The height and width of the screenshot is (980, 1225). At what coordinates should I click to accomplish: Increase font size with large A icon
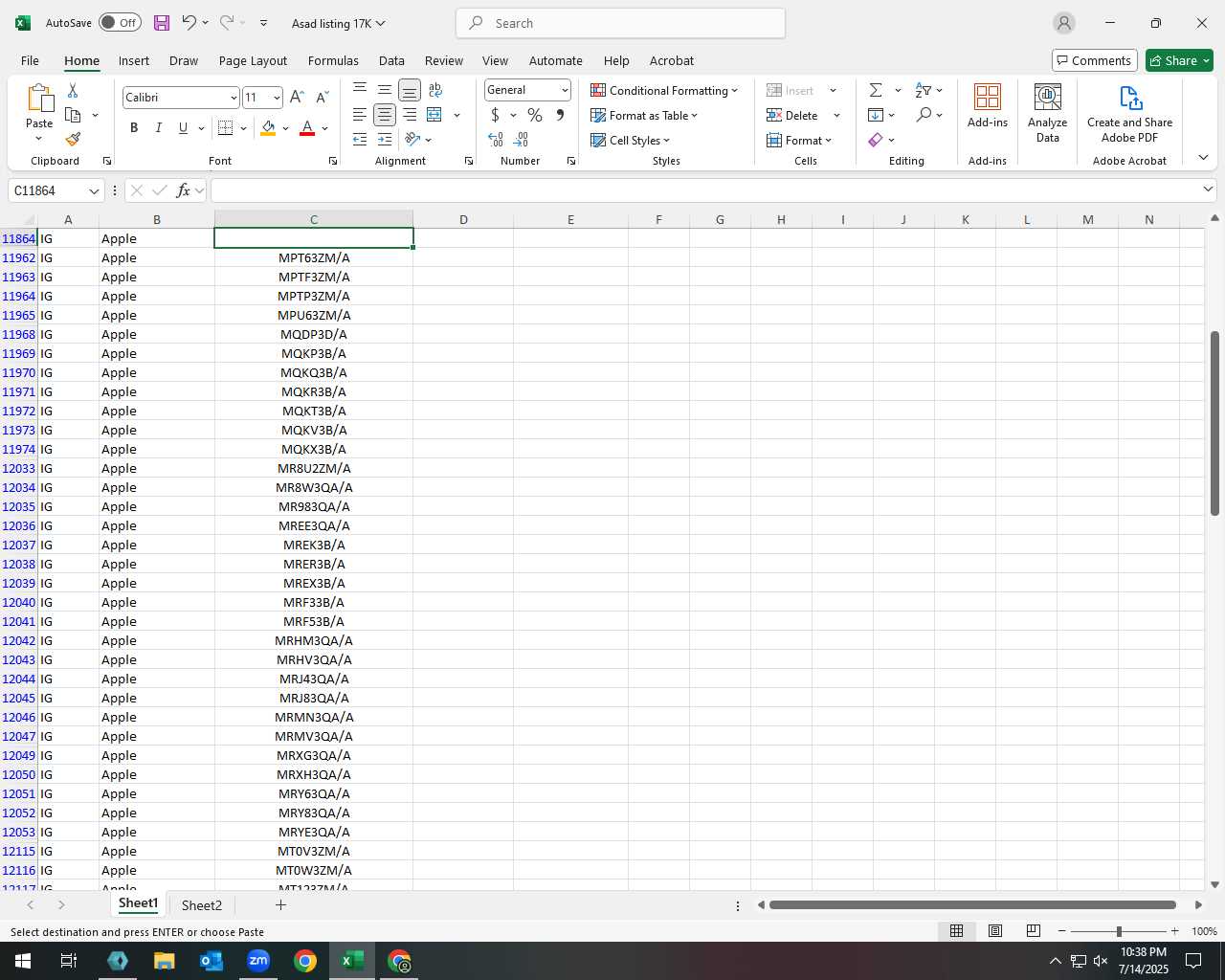tap(297, 98)
